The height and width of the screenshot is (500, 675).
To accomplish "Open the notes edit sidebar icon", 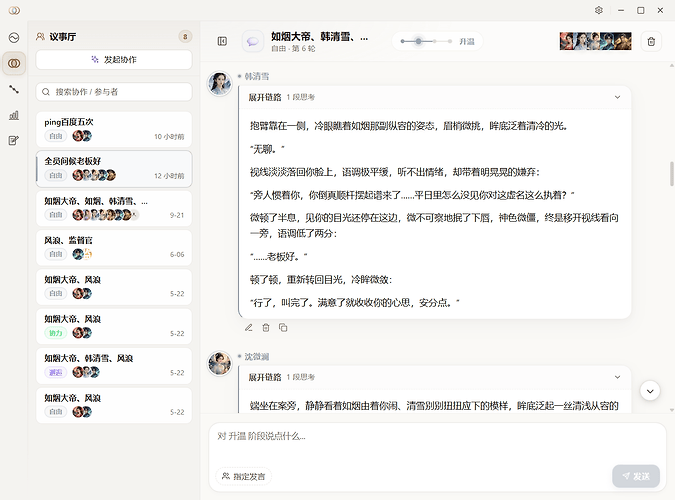I will (14, 140).
